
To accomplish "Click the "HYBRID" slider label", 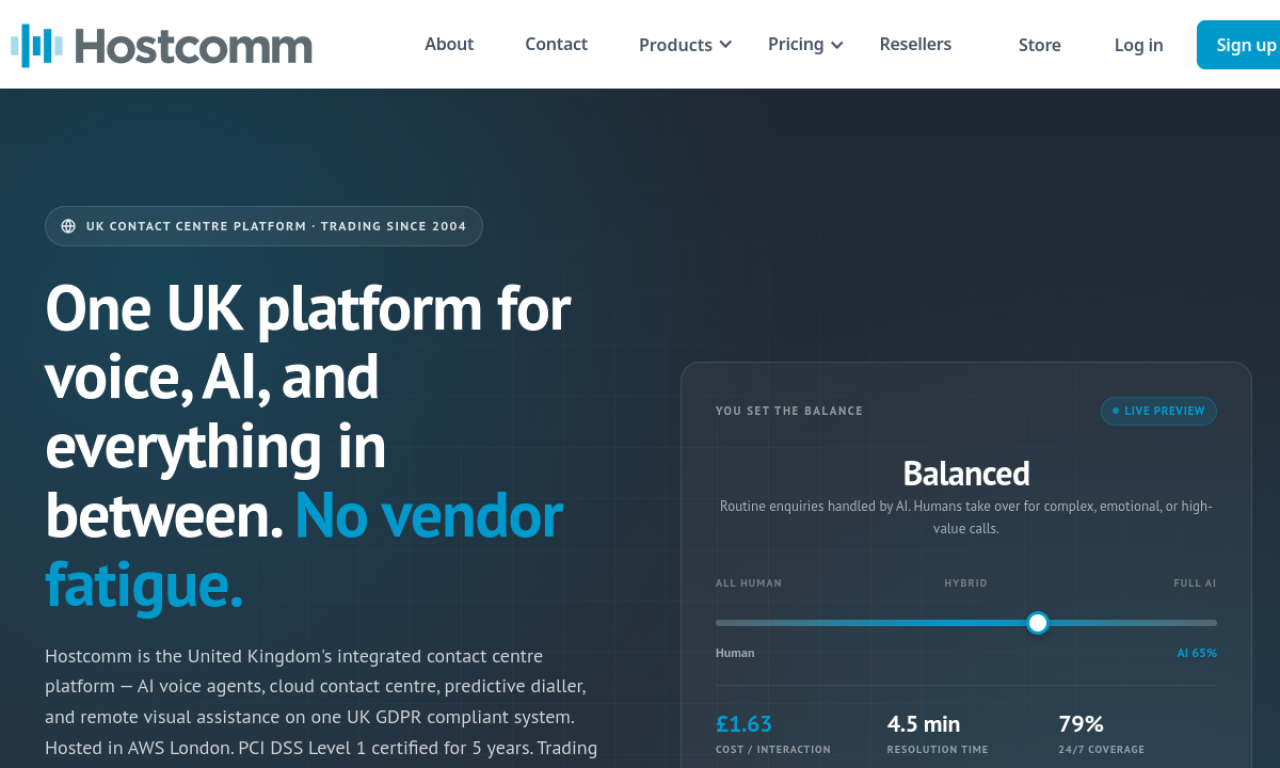I will [x=966, y=583].
